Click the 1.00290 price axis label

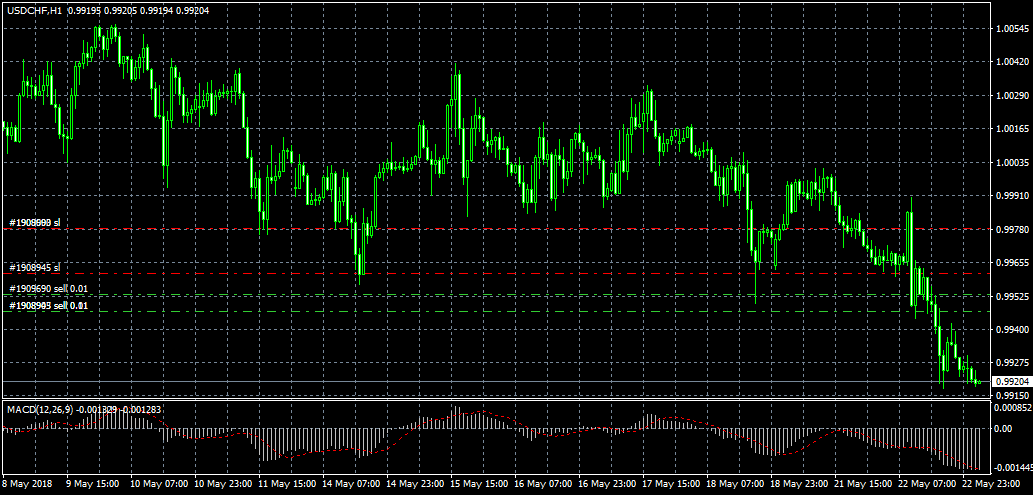pyautogui.click(x=1011, y=95)
